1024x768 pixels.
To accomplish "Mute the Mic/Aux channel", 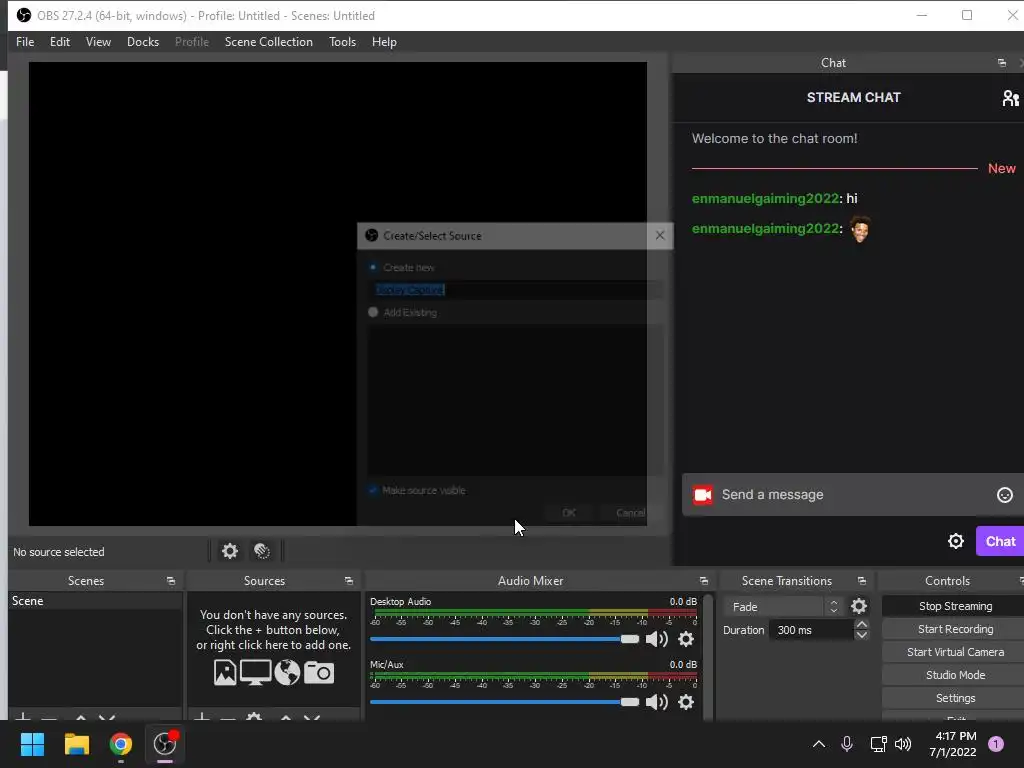I will point(656,702).
